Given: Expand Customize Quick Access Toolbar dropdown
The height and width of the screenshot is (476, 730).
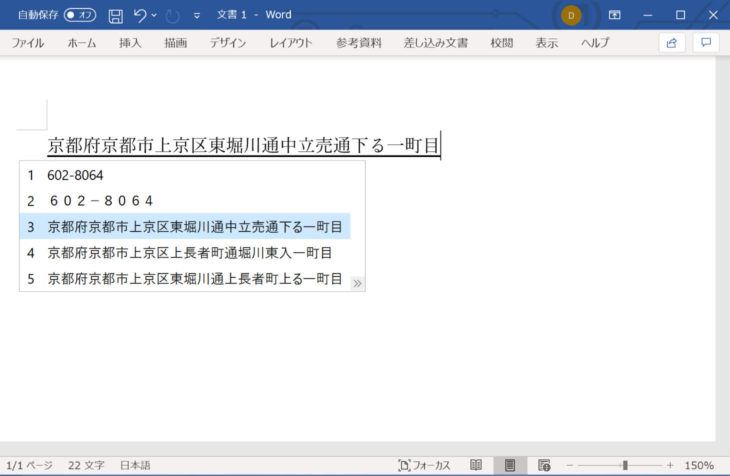Looking at the screenshot, I should click(196, 16).
